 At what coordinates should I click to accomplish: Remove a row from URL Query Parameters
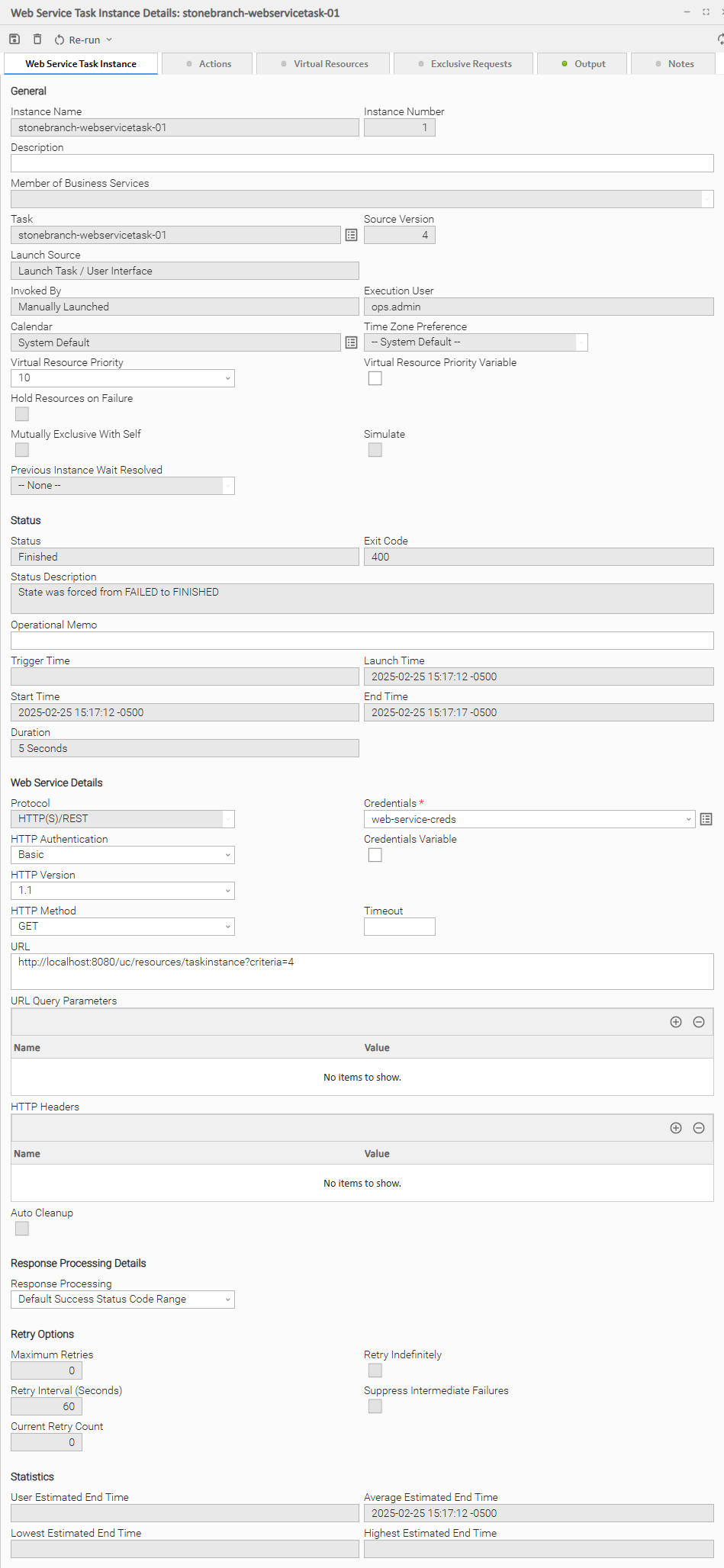coord(698,1022)
